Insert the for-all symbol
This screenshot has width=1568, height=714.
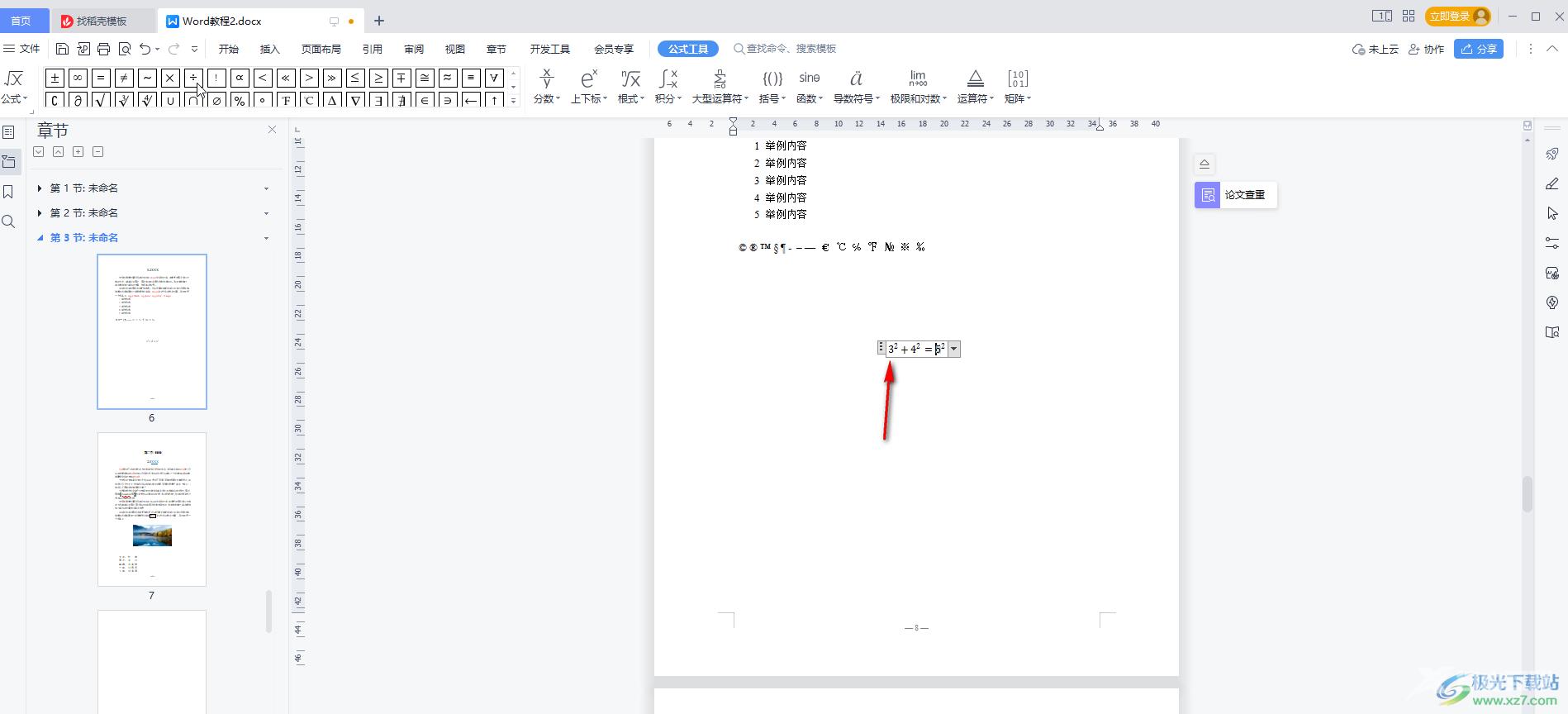[x=494, y=78]
